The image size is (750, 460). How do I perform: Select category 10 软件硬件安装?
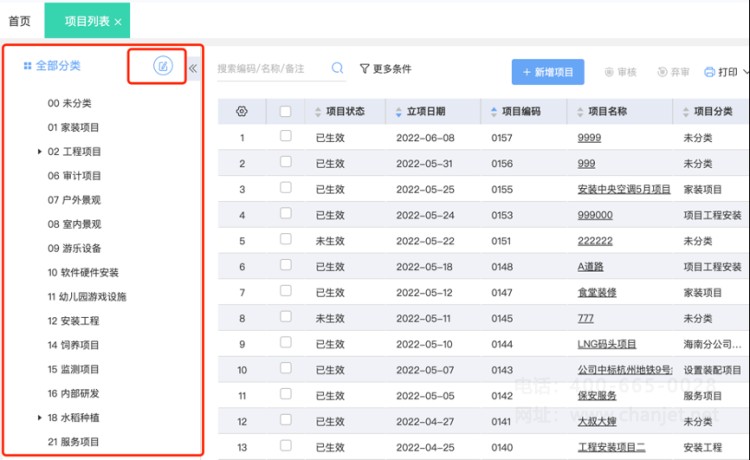coord(83,273)
